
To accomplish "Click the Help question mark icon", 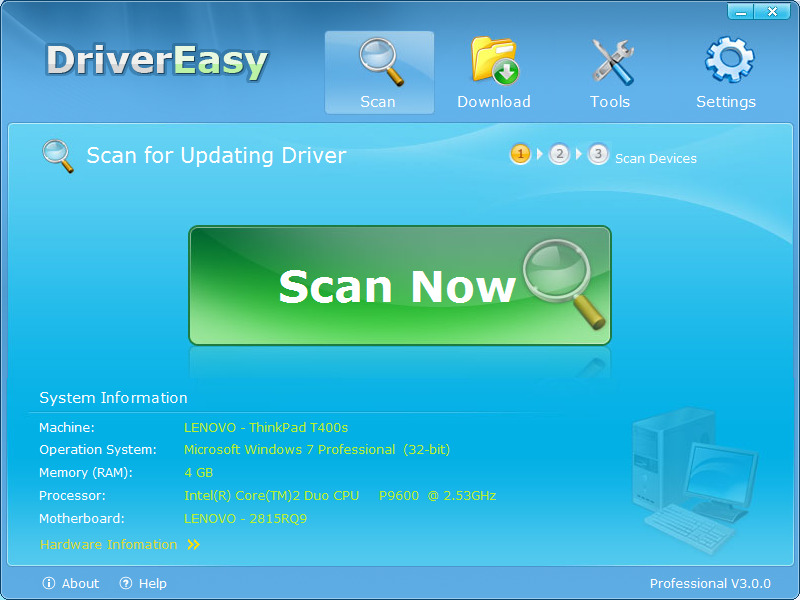I will [x=125, y=583].
